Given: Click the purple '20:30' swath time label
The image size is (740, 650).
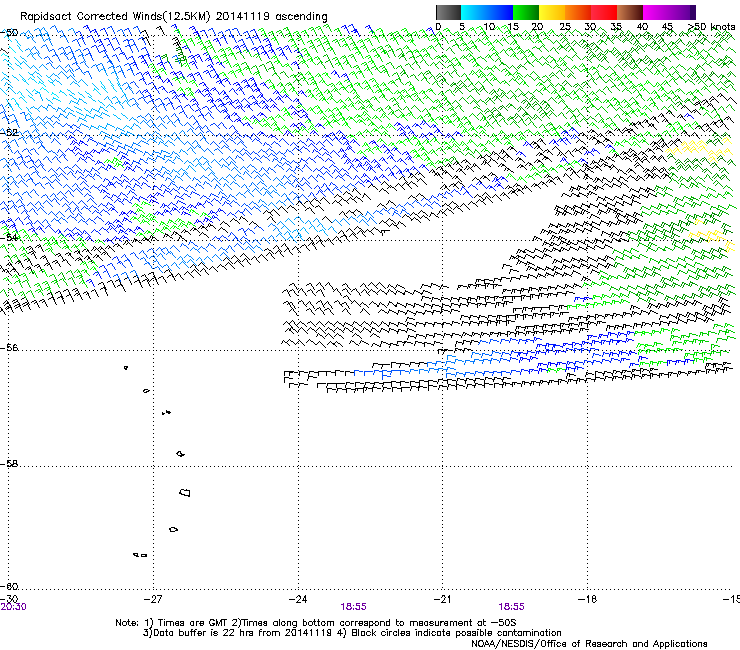Looking at the screenshot, I should [14, 607].
